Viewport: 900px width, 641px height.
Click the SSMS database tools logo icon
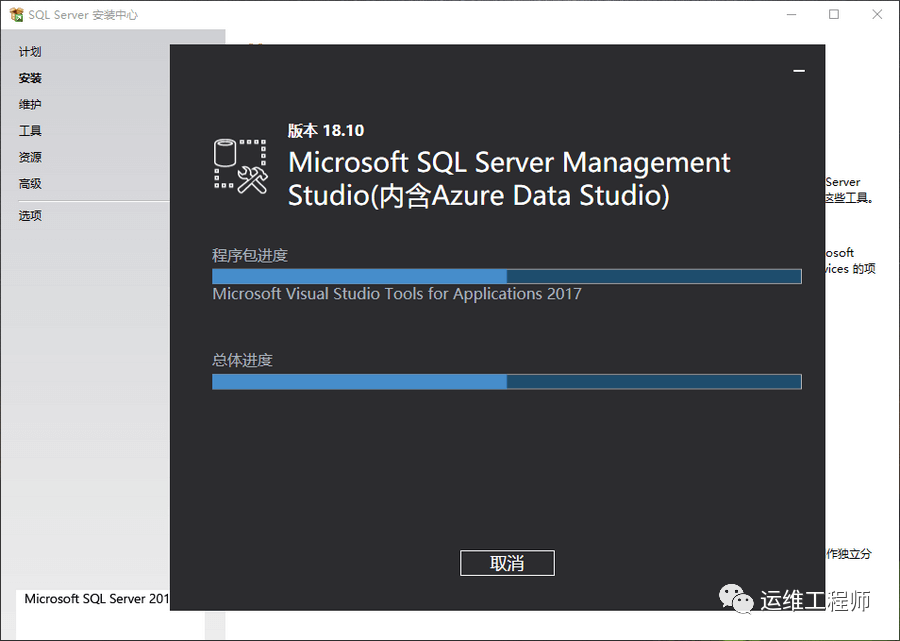240,166
